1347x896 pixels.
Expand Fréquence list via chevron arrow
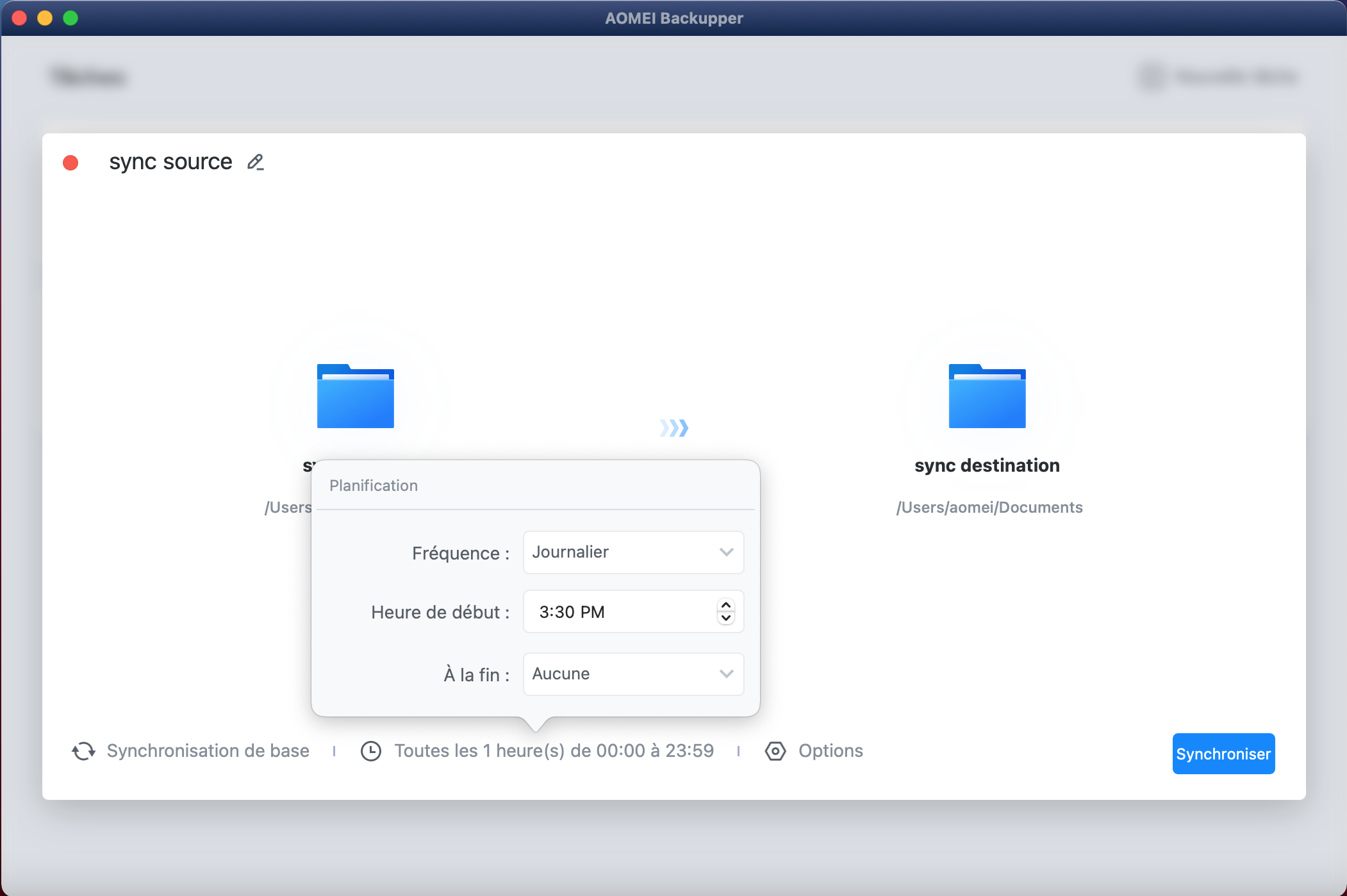[x=726, y=552]
